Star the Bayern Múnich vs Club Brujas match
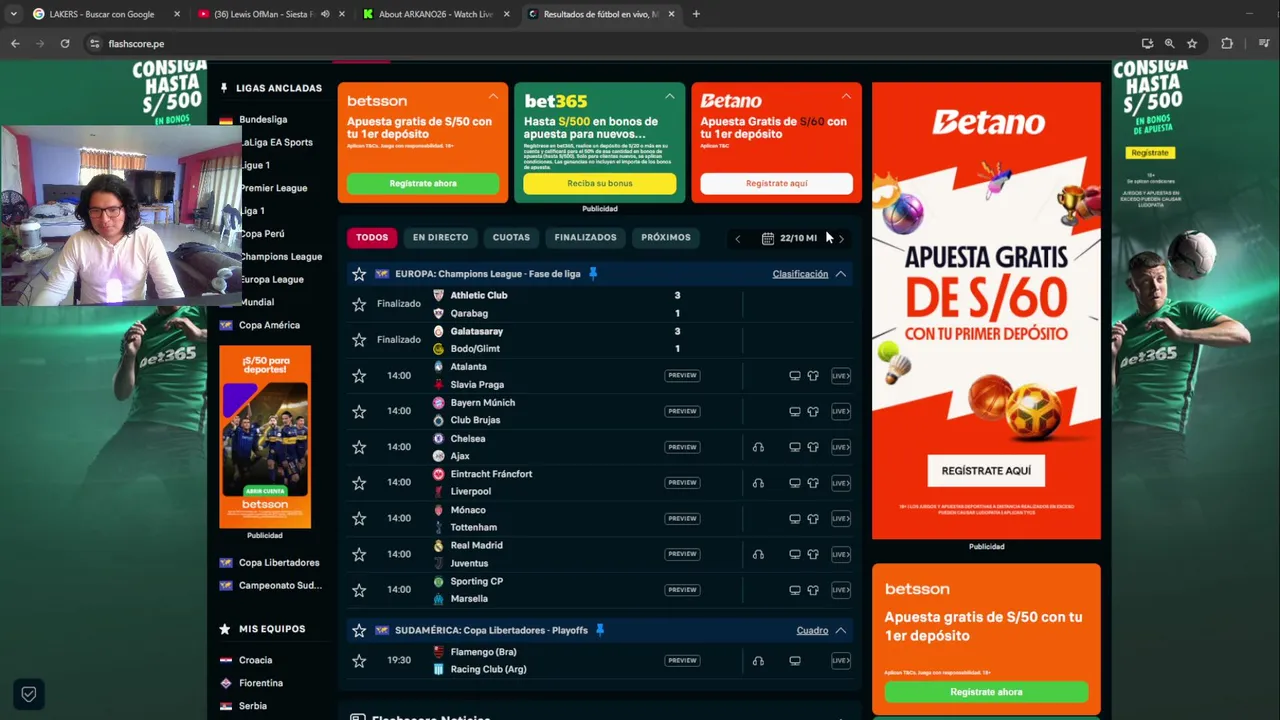 point(359,411)
